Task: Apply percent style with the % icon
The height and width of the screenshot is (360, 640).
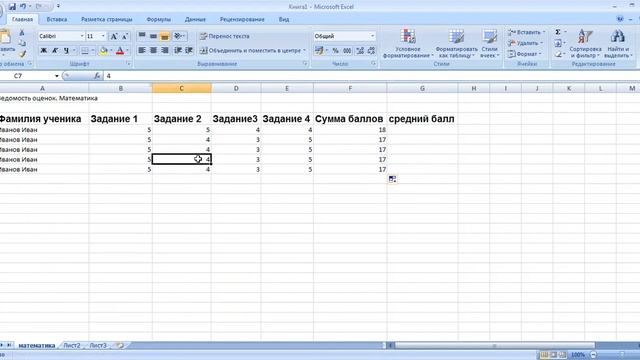Action: point(335,51)
